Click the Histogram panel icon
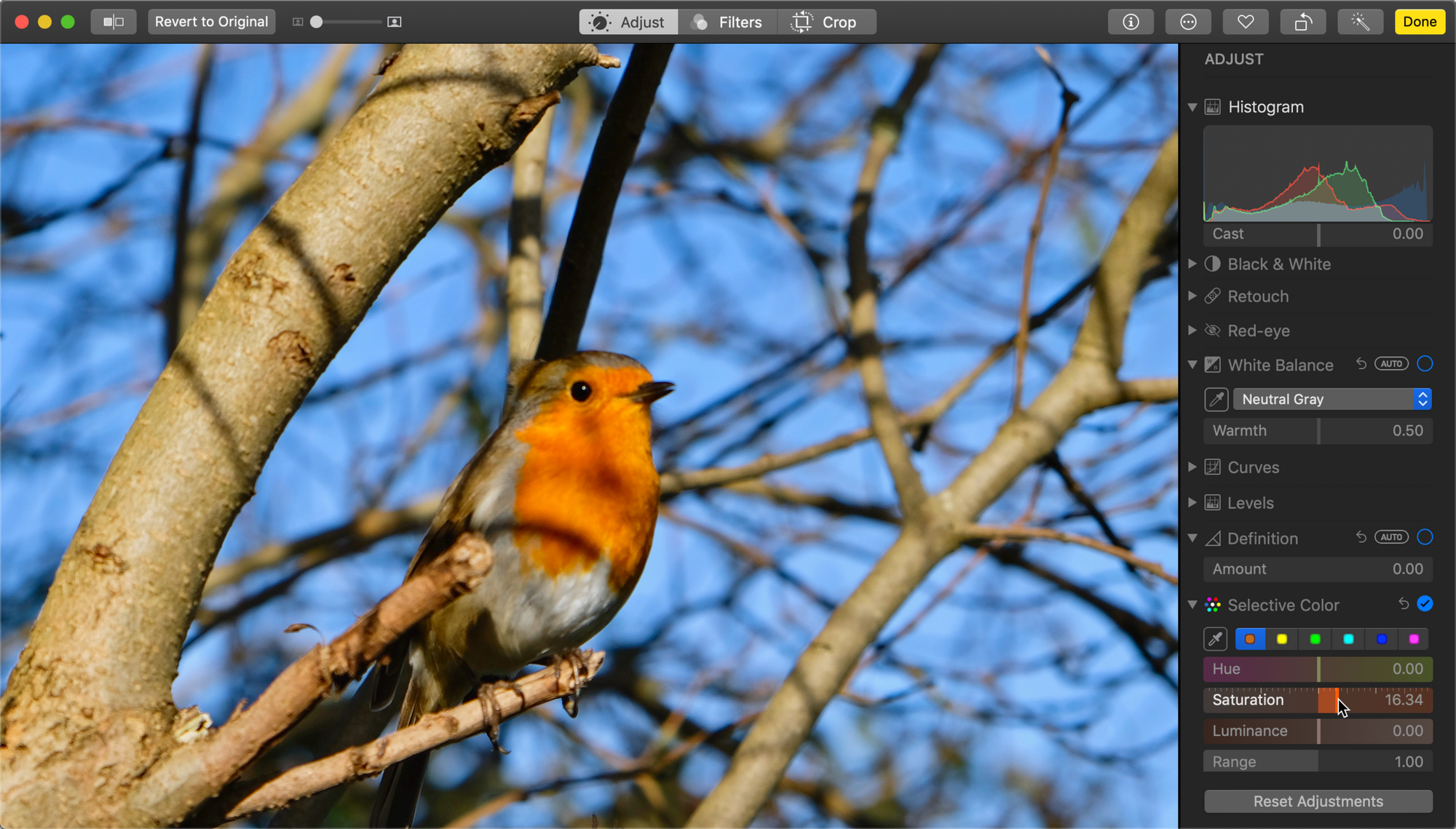Screen dimensions: 1456x829 click(x=1213, y=107)
